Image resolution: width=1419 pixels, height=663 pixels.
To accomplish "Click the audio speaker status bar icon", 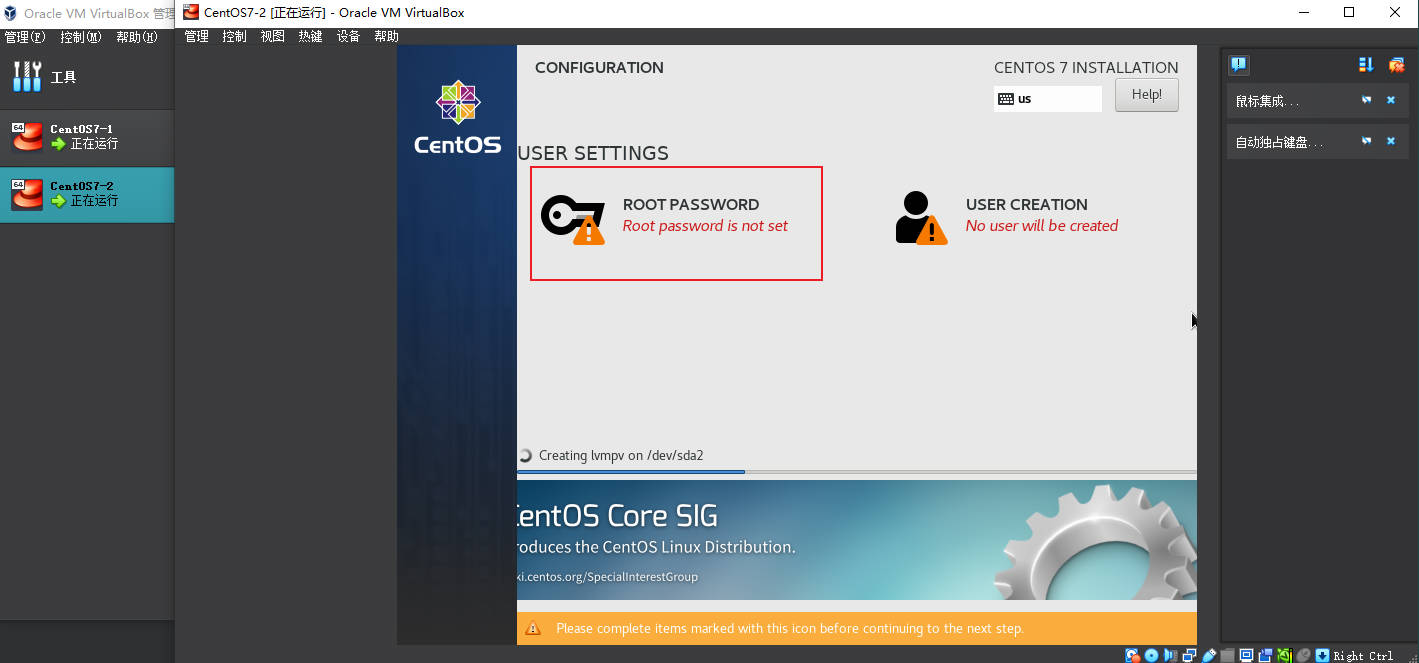I will [1170, 655].
